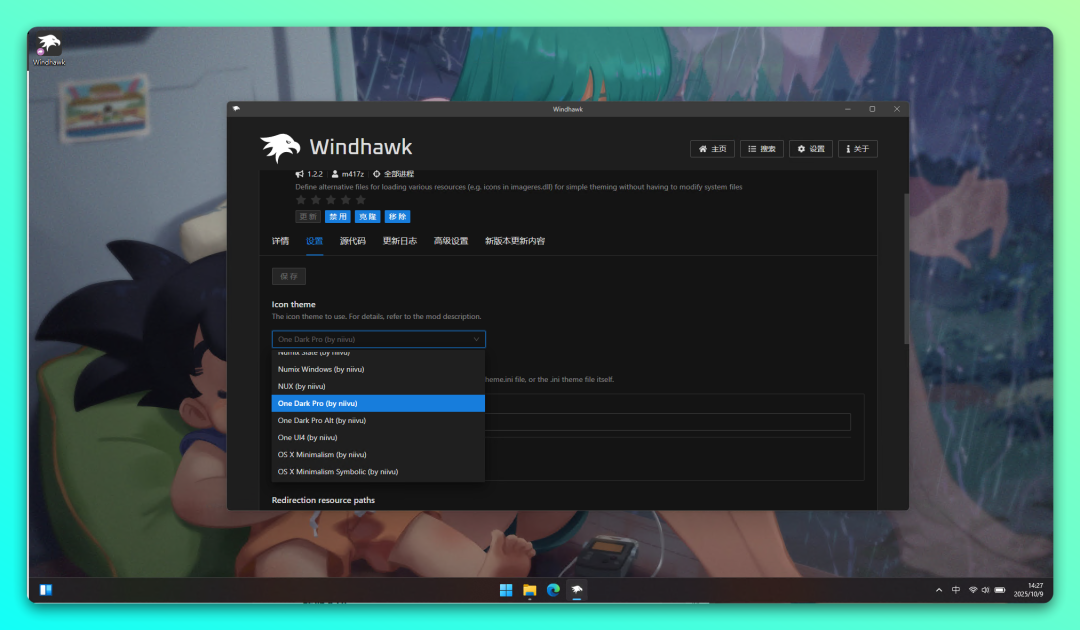Click the Windhawk eagle logo in header
Image resolution: width=1080 pixels, height=630 pixels.
pyautogui.click(x=280, y=148)
